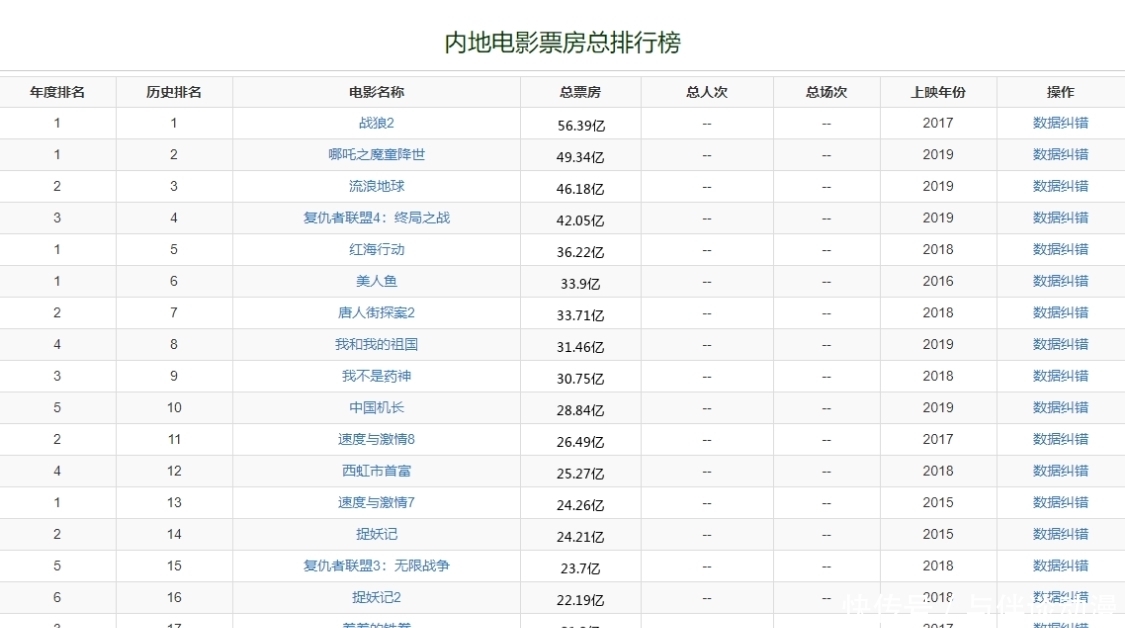
Task: Click 数据纠错 for 流浪地球
Action: (x=1059, y=186)
